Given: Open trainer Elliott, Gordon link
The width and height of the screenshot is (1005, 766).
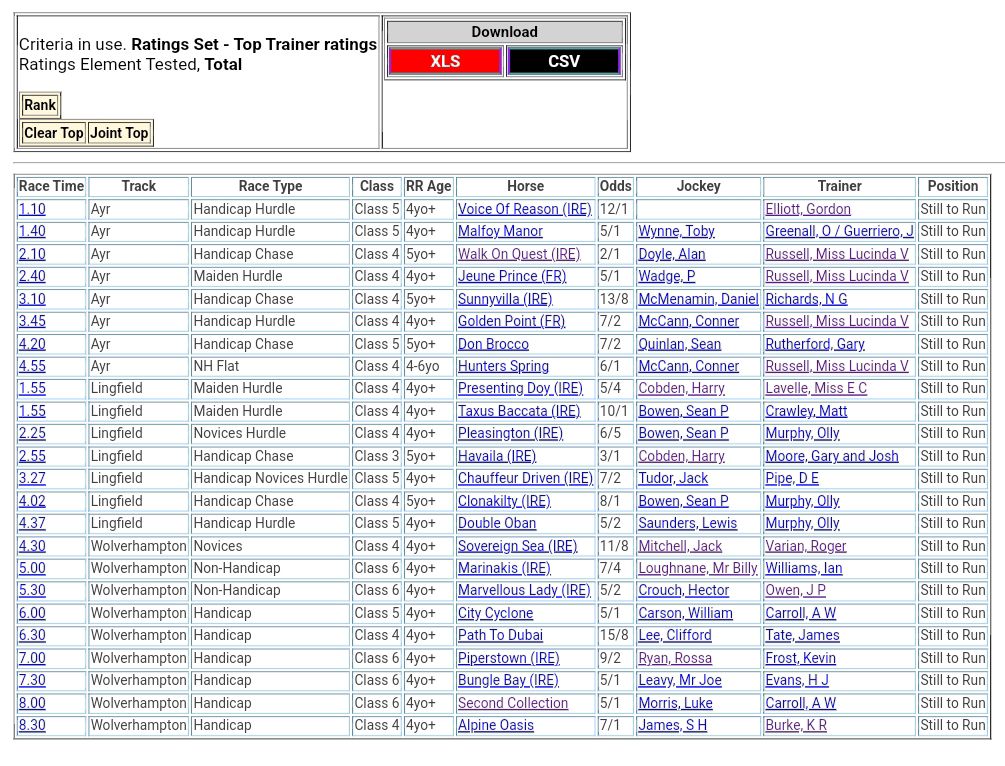Looking at the screenshot, I should [x=808, y=209].
